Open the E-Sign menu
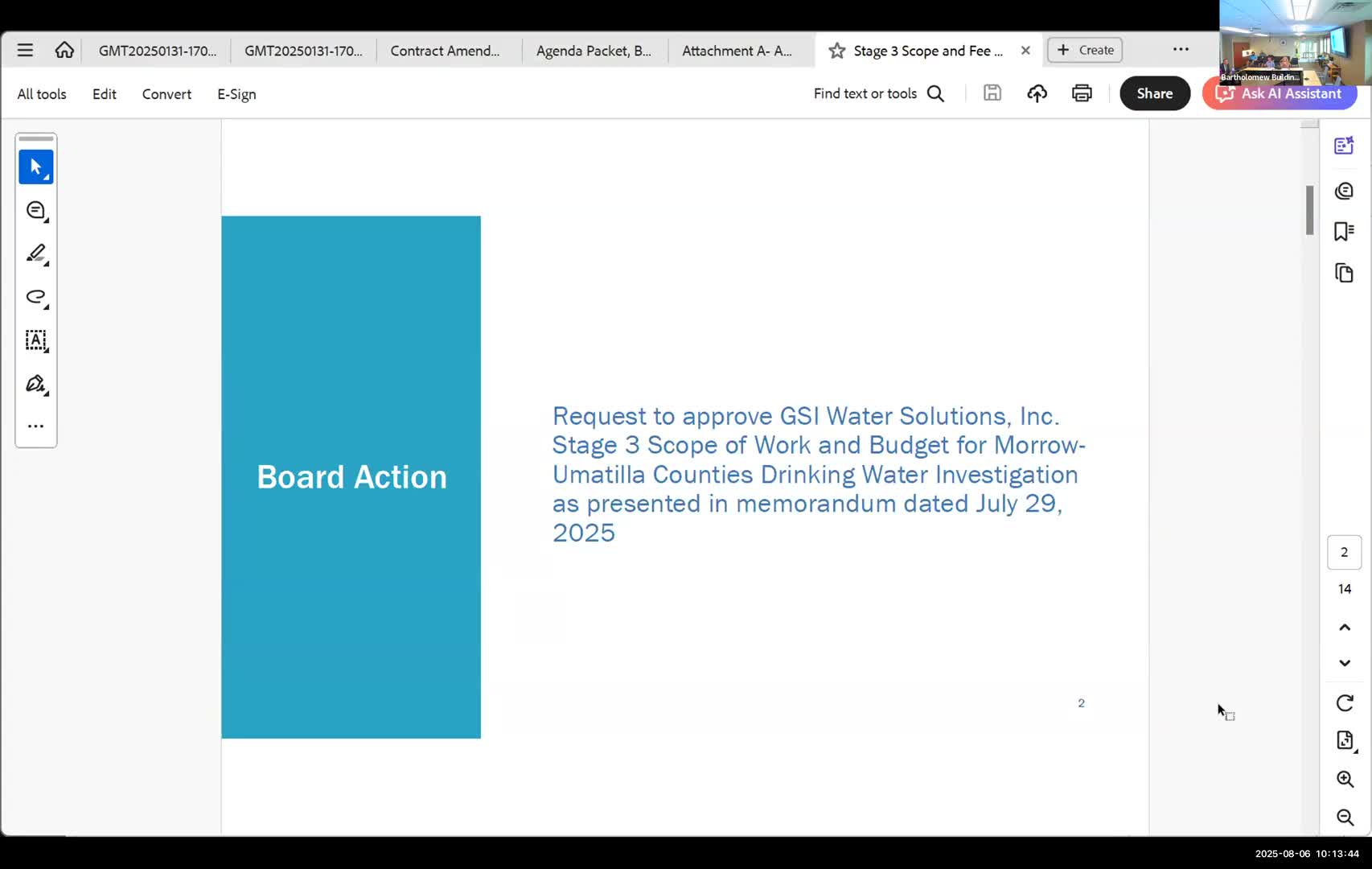Screen dimensions: 1372x869 [x=236, y=94]
